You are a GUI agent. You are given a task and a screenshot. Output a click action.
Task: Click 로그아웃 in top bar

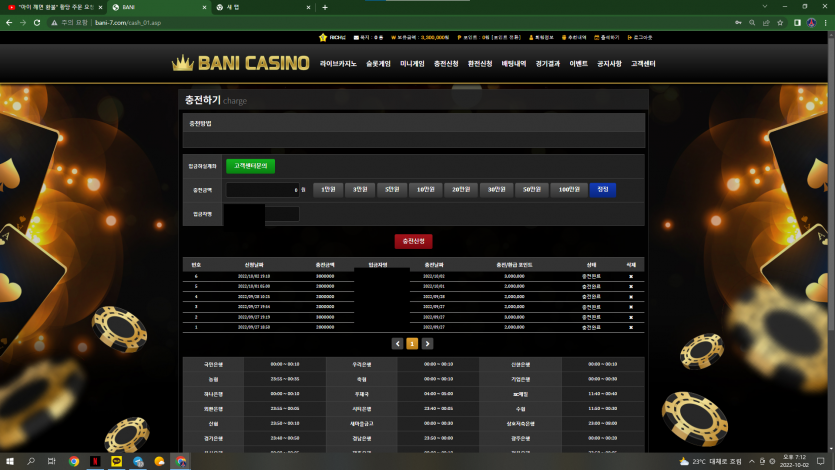click(x=640, y=38)
